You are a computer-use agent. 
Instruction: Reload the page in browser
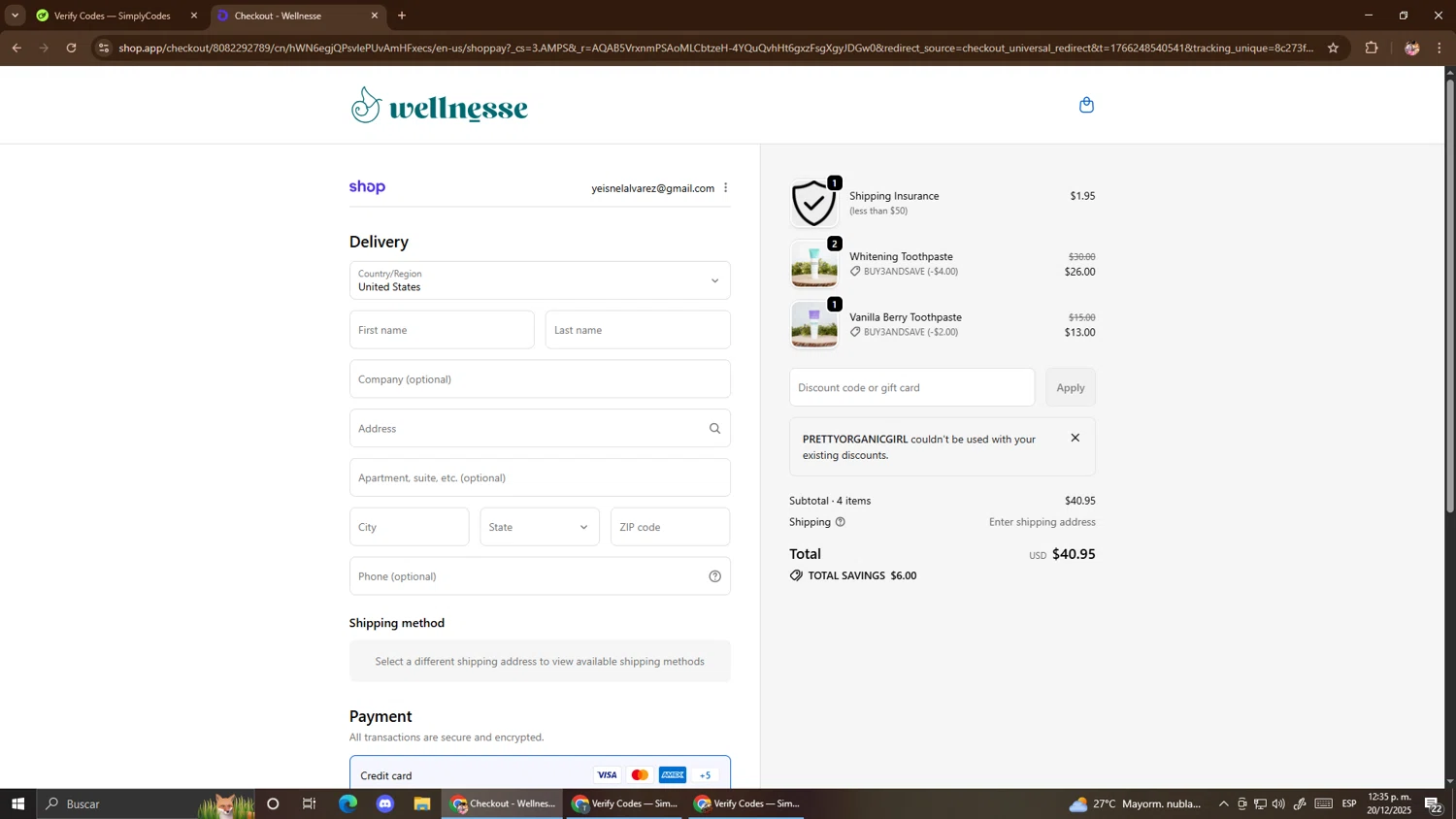pyautogui.click(x=71, y=48)
